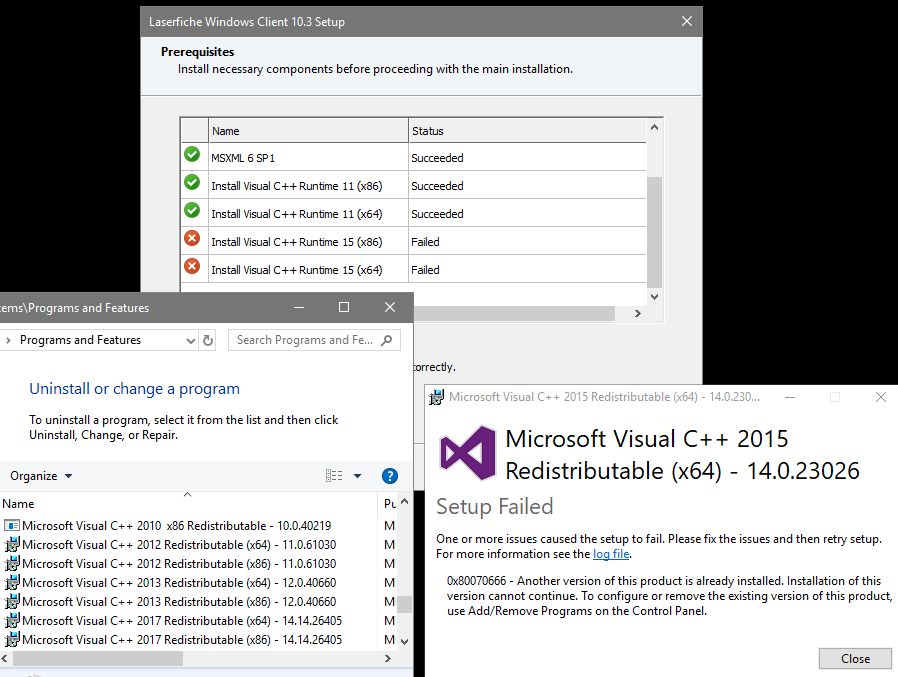The height and width of the screenshot is (677, 898).
Task: Select Visual C++ 2017 Redistributable (x64) entry
Action: click(x=181, y=621)
